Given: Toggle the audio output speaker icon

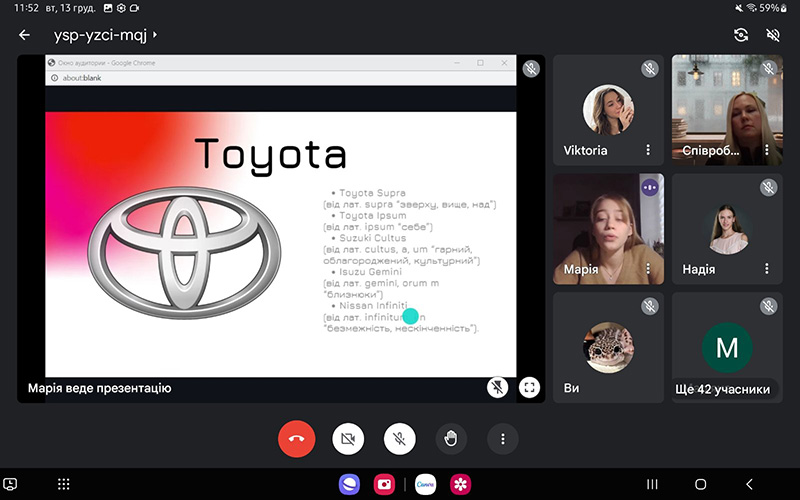Looking at the screenshot, I should coord(772,35).
